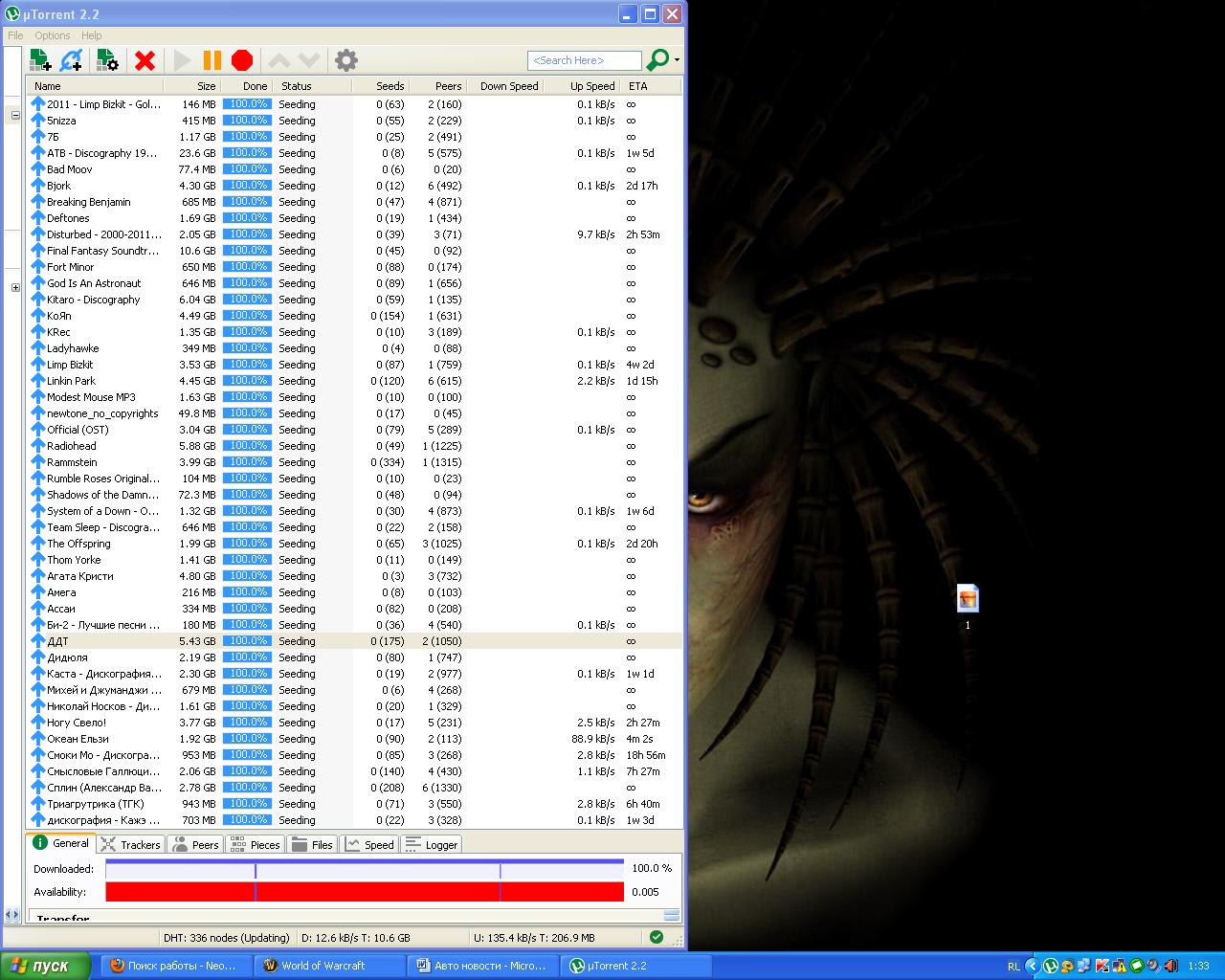Click Add Torrent from URL icon

[x=71, y=60]
